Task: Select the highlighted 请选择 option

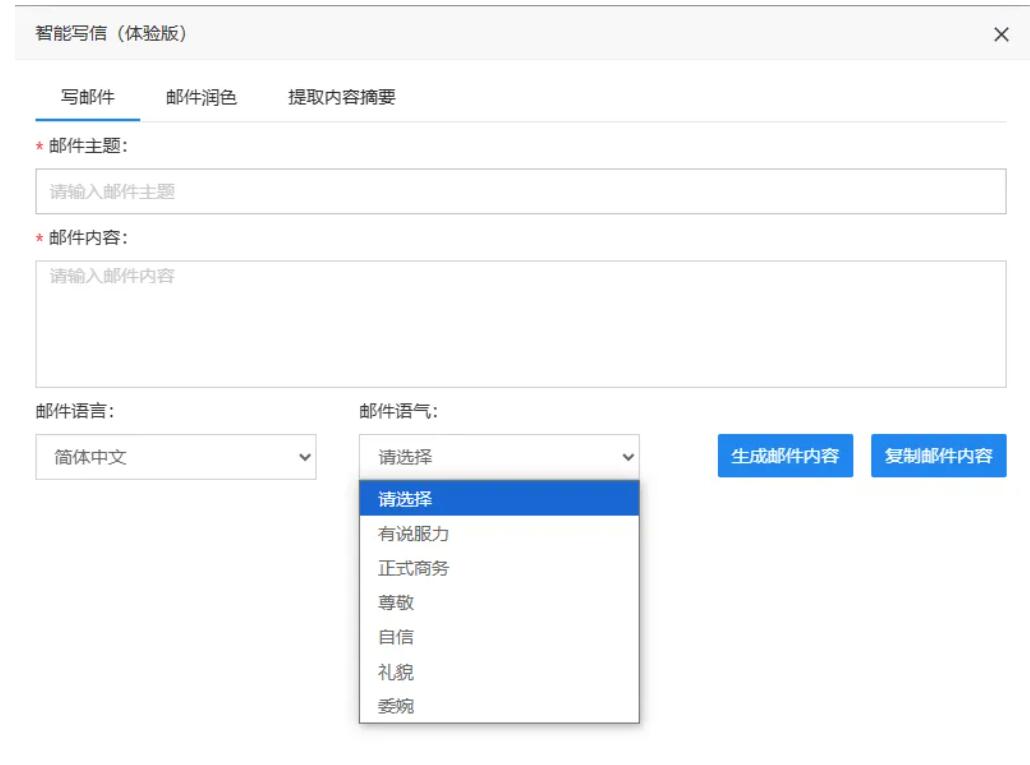Action: click(x=498, y=499)
